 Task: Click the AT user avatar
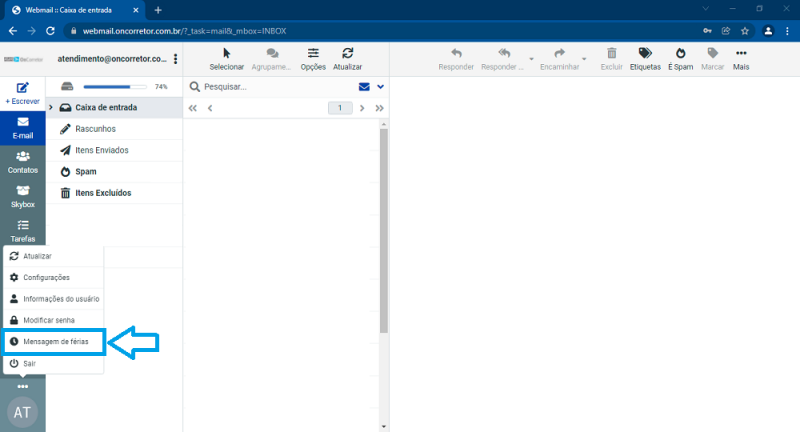22,412
